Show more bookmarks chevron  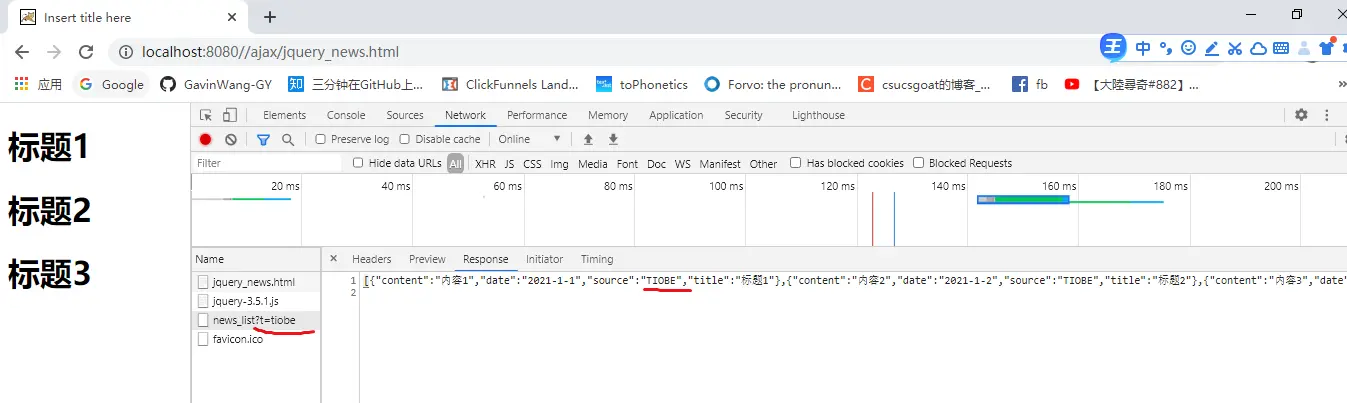(x=1340, y=85)
